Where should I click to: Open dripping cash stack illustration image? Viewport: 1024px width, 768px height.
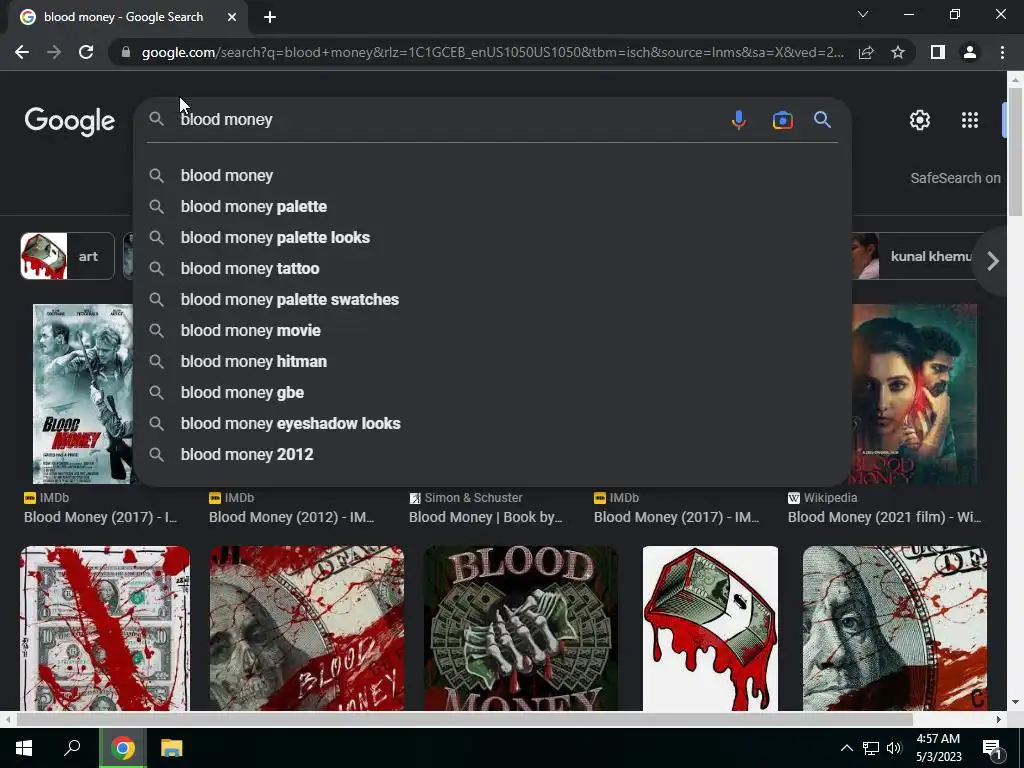(x=710, y=628)
